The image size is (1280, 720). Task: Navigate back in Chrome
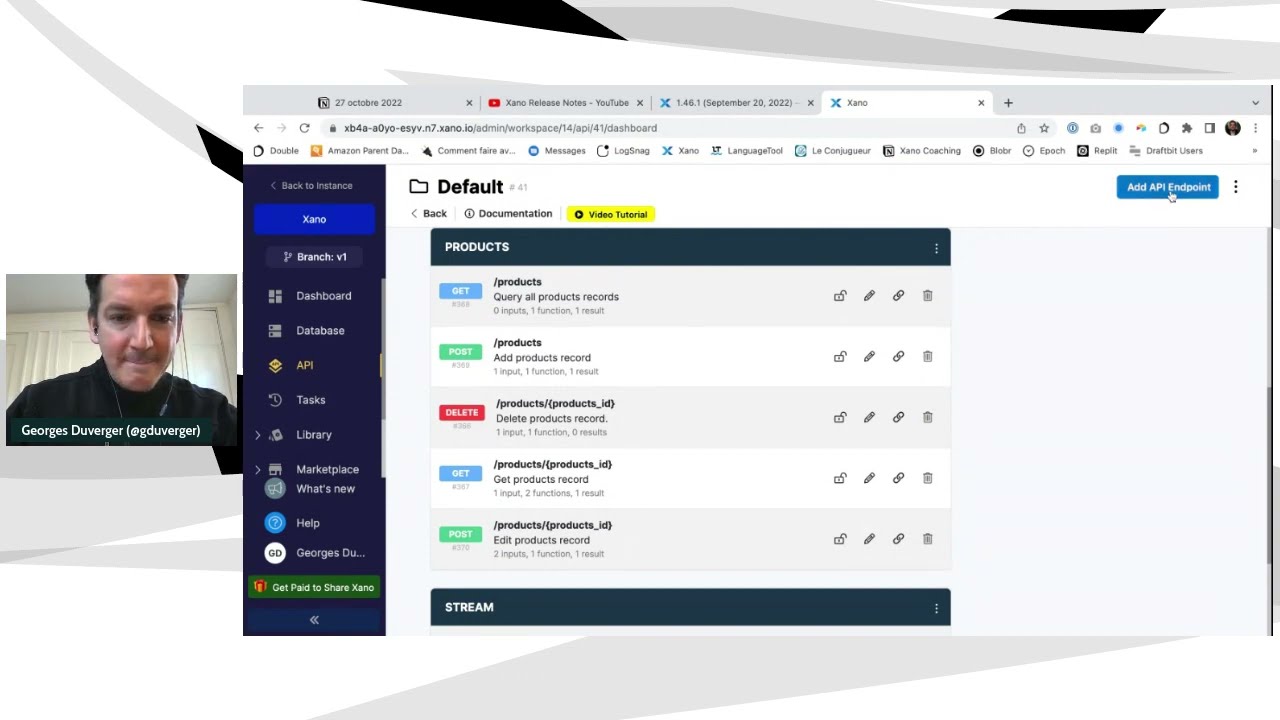(x=258, y=128)
